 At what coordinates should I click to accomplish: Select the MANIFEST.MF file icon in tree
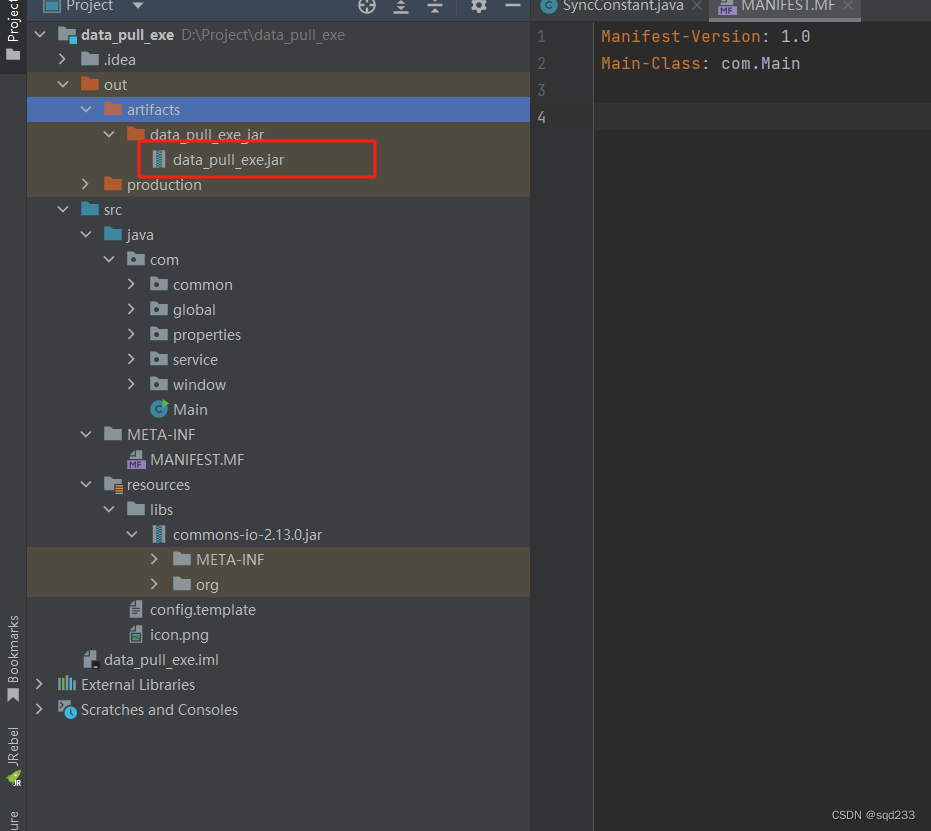[136, 459]
